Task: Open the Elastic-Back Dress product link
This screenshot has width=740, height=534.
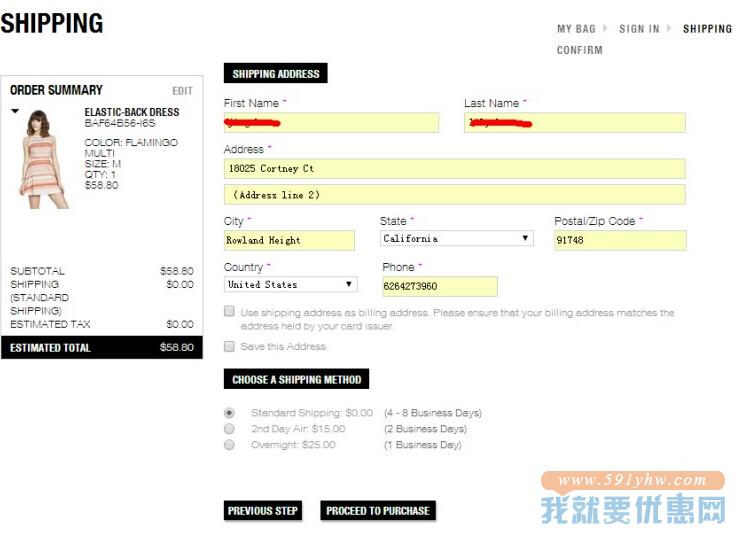Action: tap(132, 112)
